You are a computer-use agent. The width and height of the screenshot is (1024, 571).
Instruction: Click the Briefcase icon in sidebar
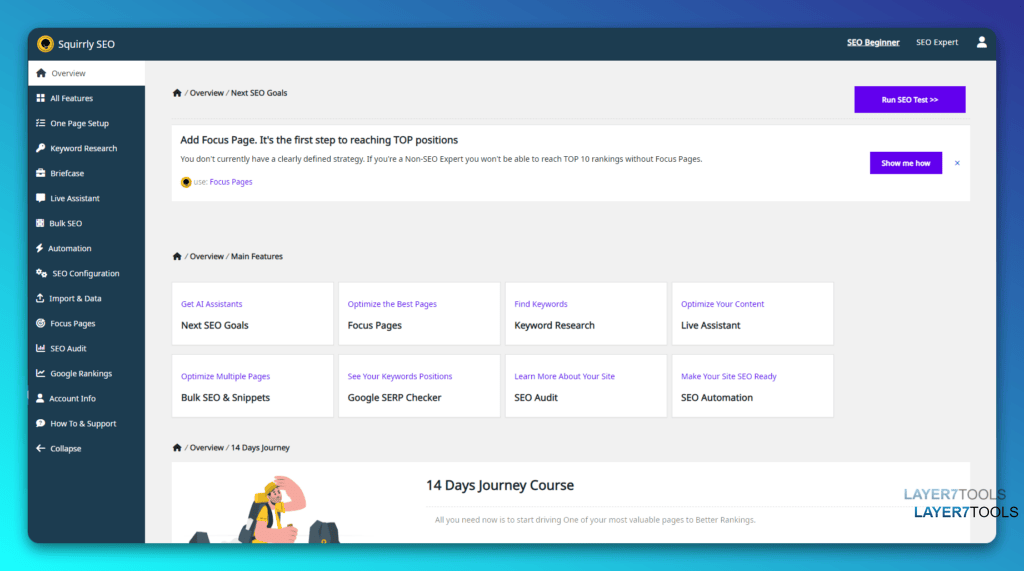point(40,173)
